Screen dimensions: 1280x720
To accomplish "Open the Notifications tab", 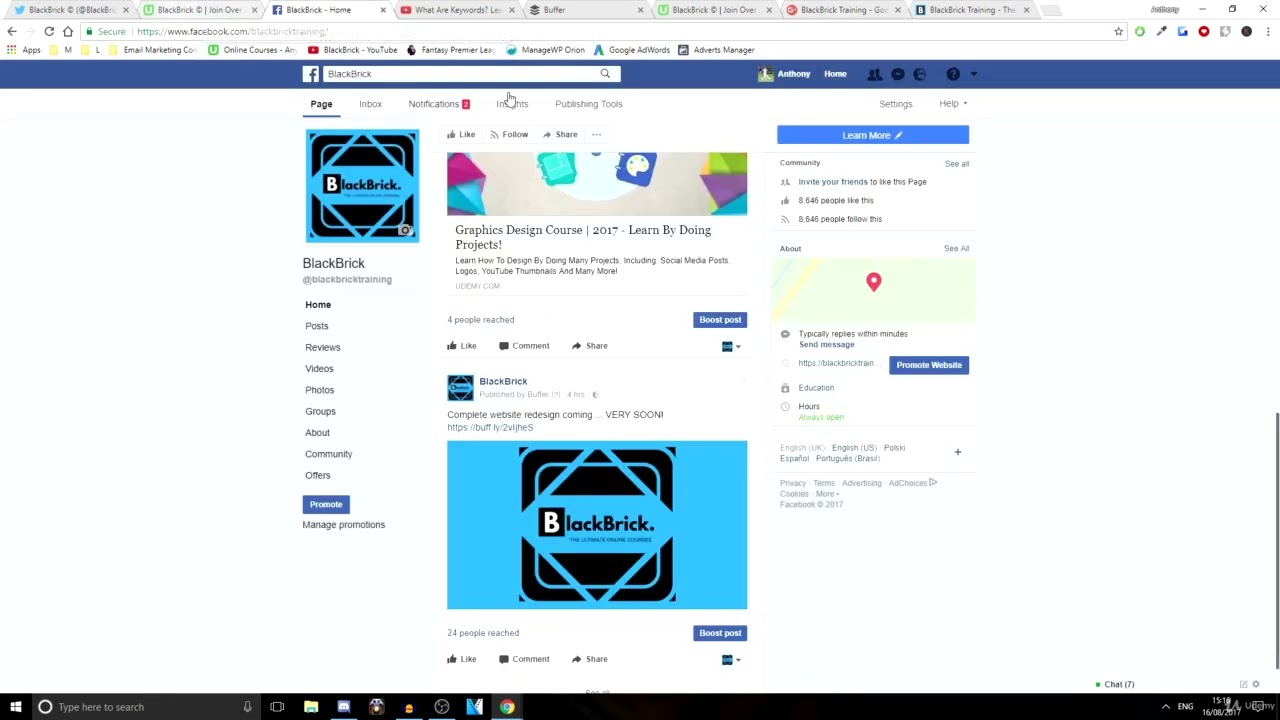I will click(438, 104).
